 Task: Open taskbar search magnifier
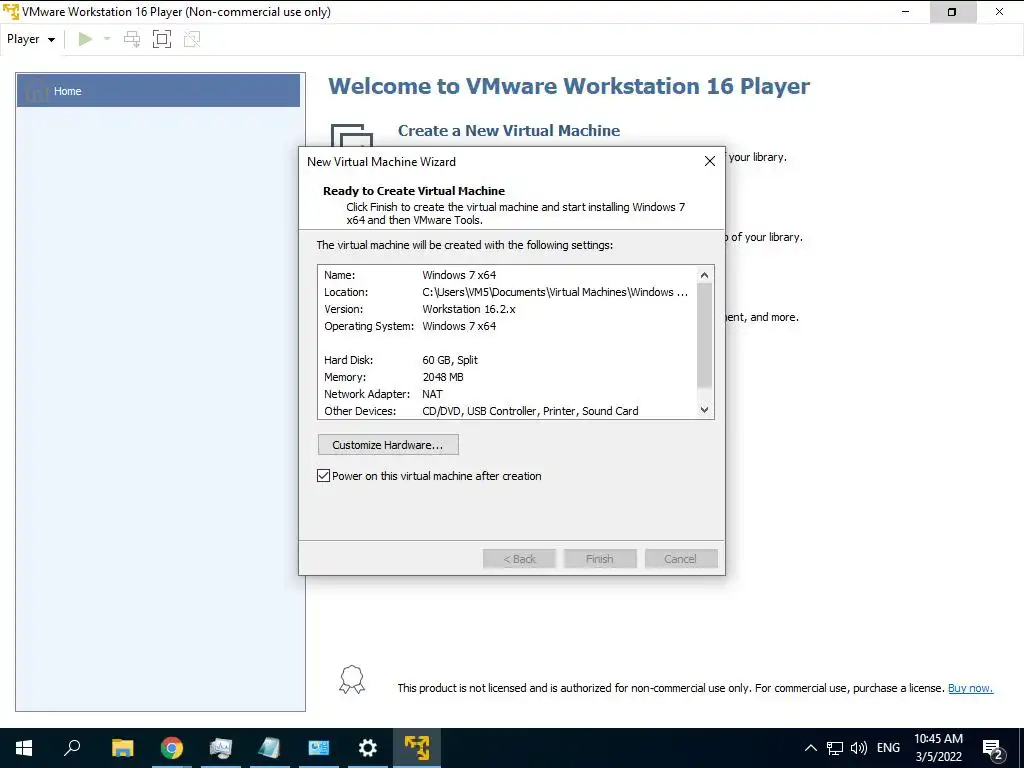72,748
